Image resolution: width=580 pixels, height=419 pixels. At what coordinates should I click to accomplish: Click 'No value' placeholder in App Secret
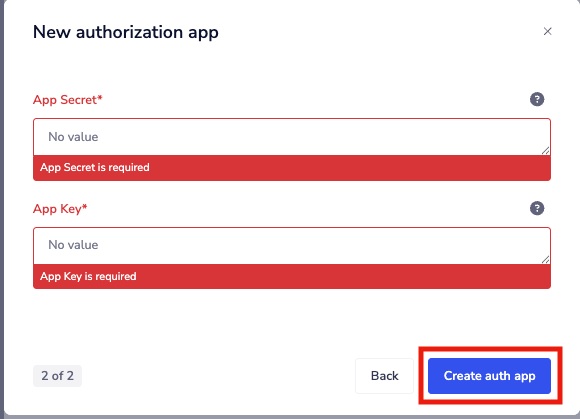[73, 137]
